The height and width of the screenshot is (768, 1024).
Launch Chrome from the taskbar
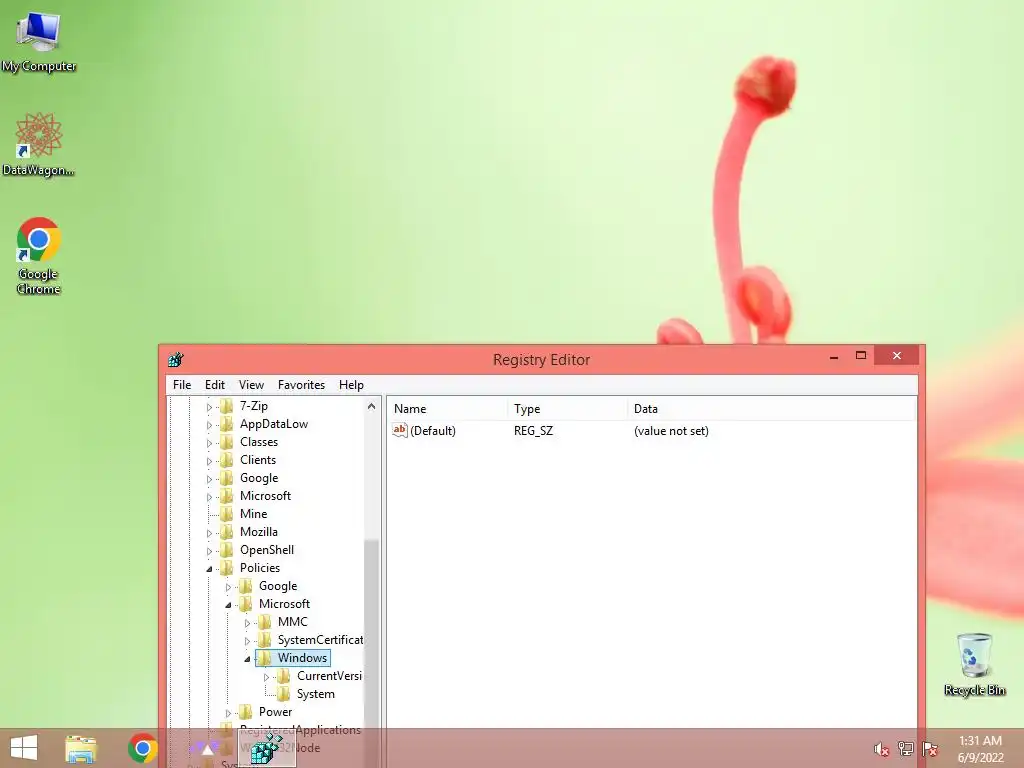pyautogui.click(x=142, y=748)
